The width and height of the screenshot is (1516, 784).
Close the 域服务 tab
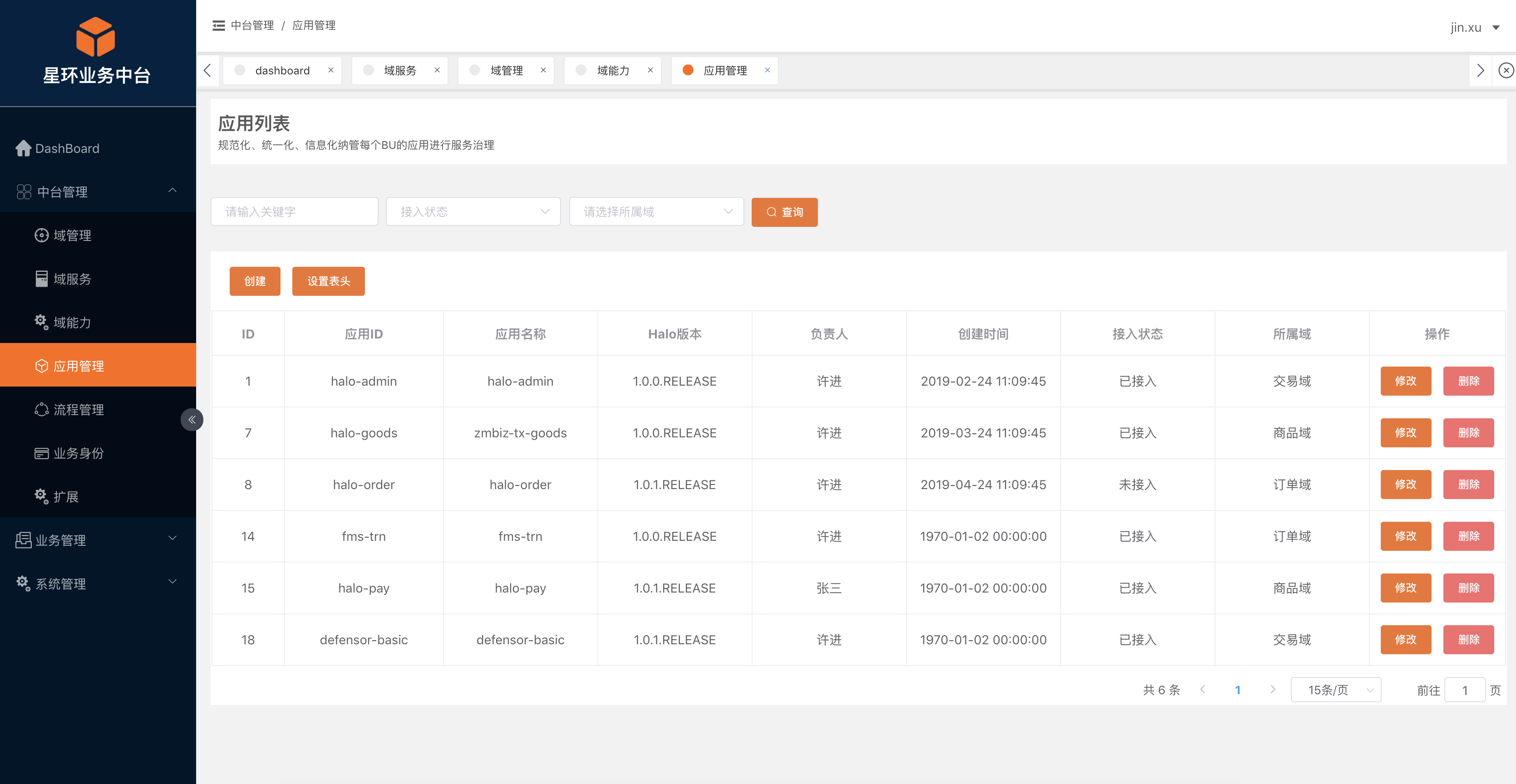point(437,70)
